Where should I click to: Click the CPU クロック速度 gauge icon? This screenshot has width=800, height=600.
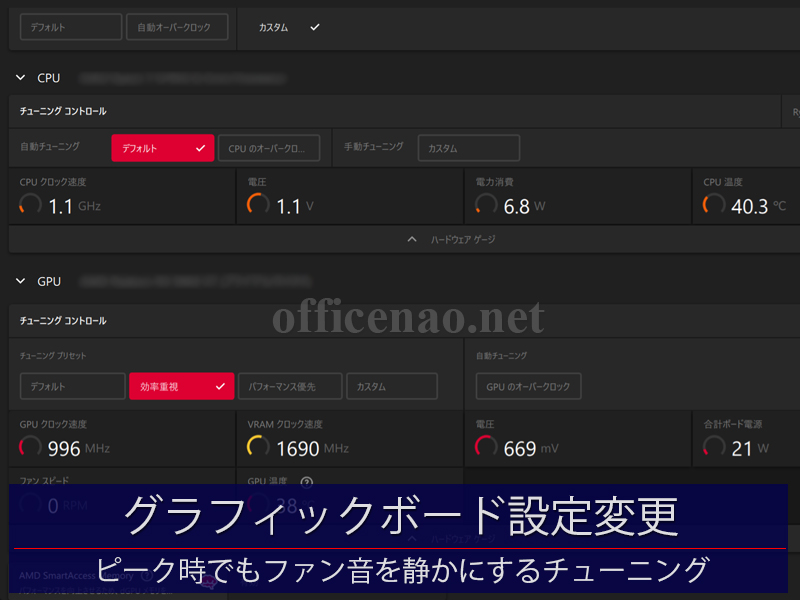click(x=30, y=205)
